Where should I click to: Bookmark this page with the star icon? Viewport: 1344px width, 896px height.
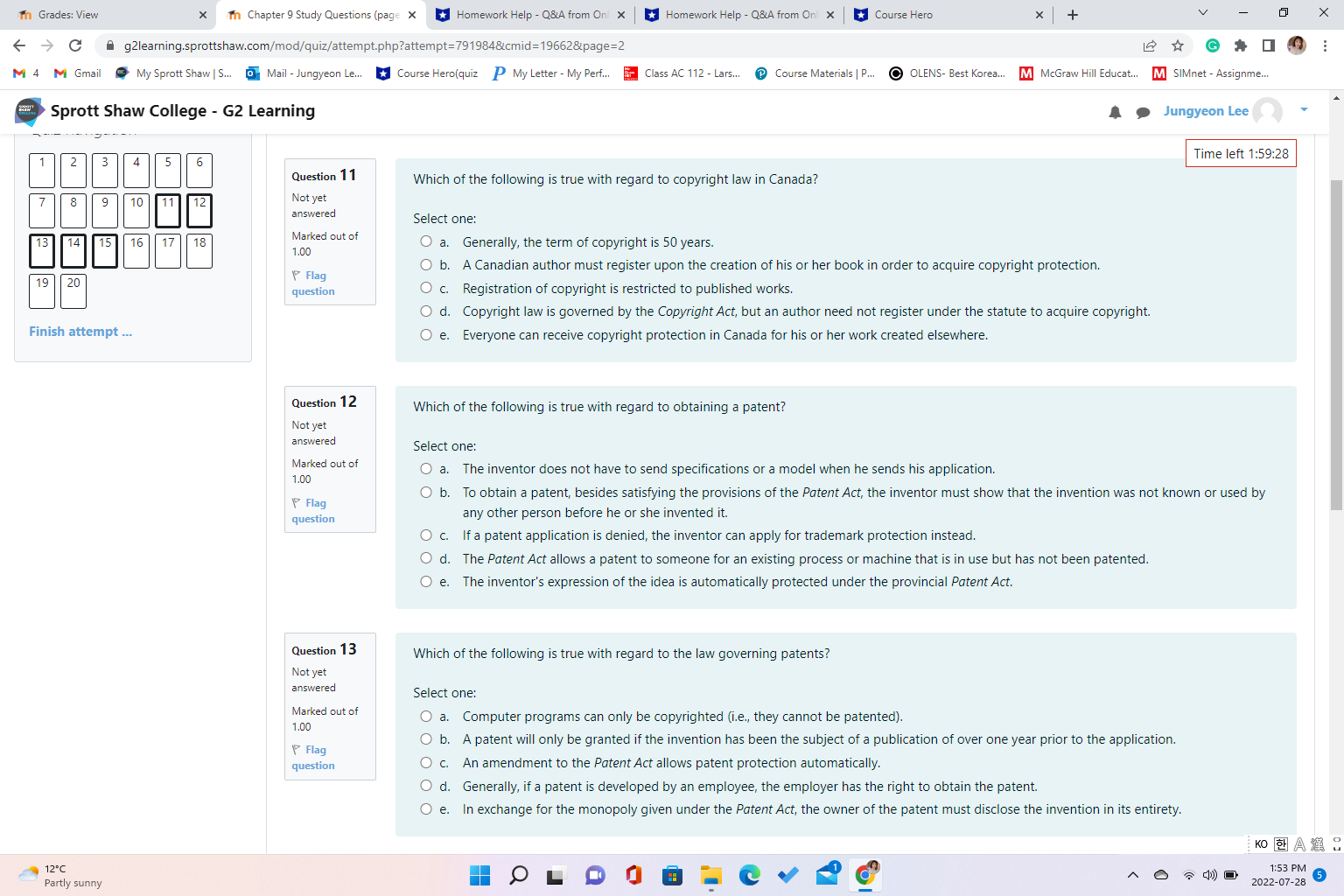tap(1178, 45)
